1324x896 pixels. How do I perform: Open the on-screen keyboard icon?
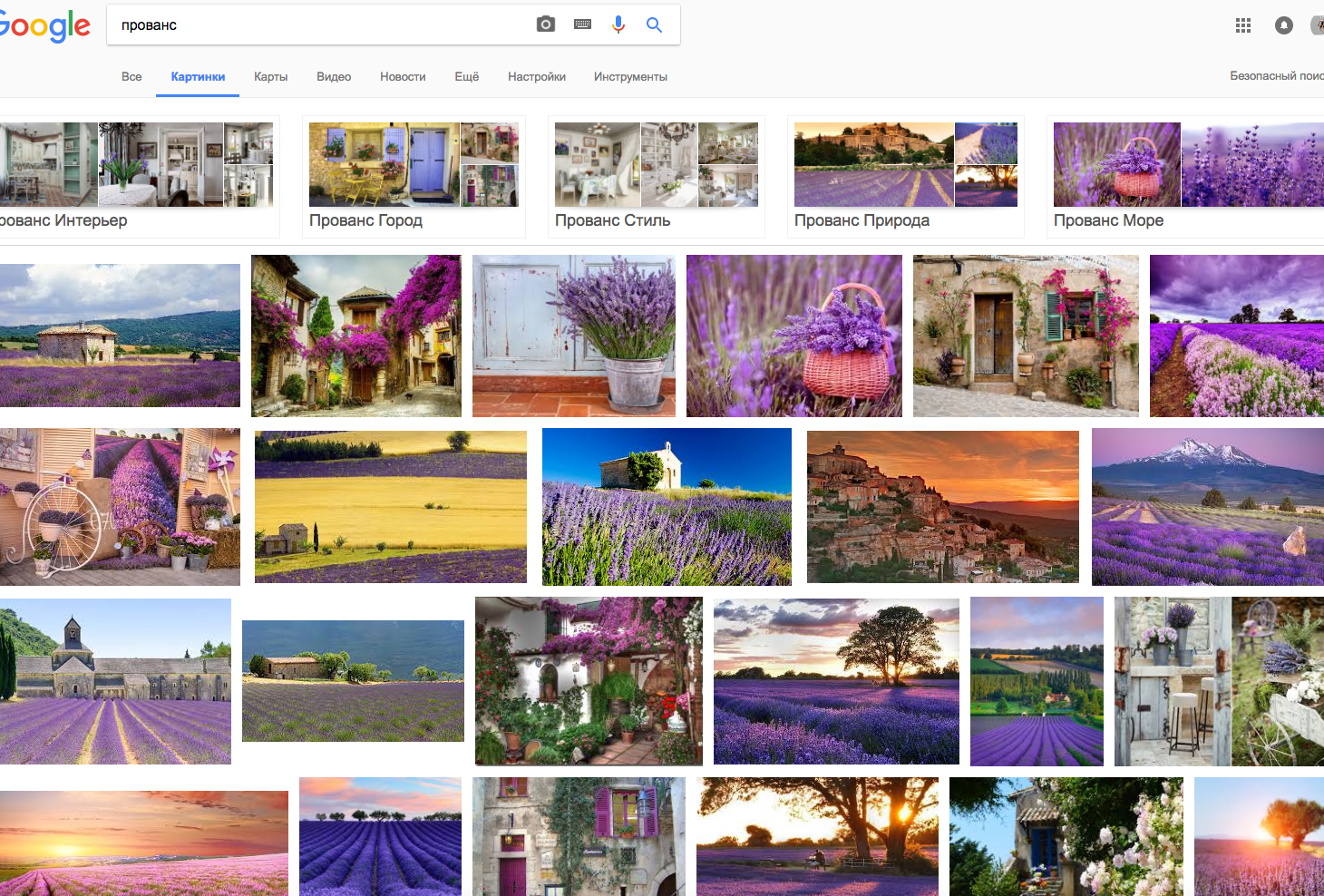click(x=582, y=24)
